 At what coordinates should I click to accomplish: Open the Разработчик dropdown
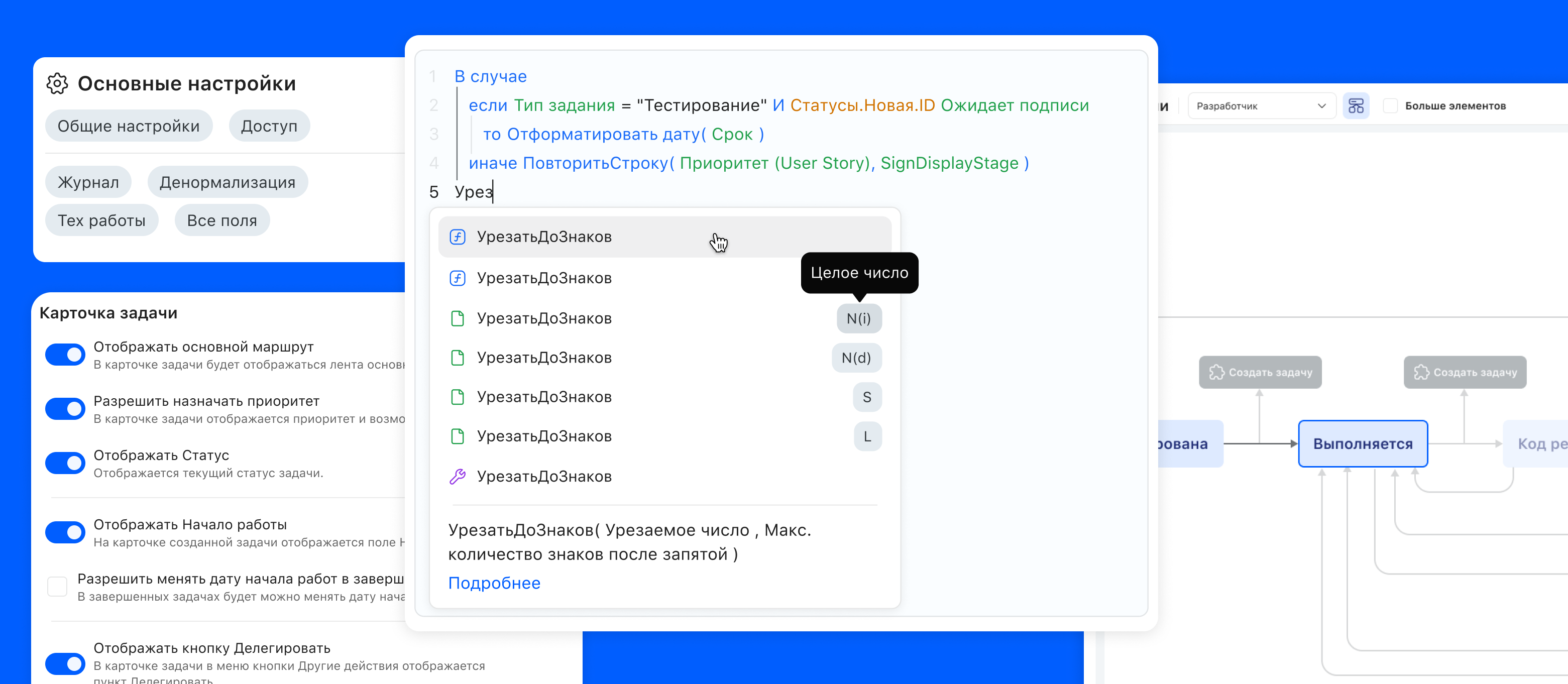[x=1261, y=105]
